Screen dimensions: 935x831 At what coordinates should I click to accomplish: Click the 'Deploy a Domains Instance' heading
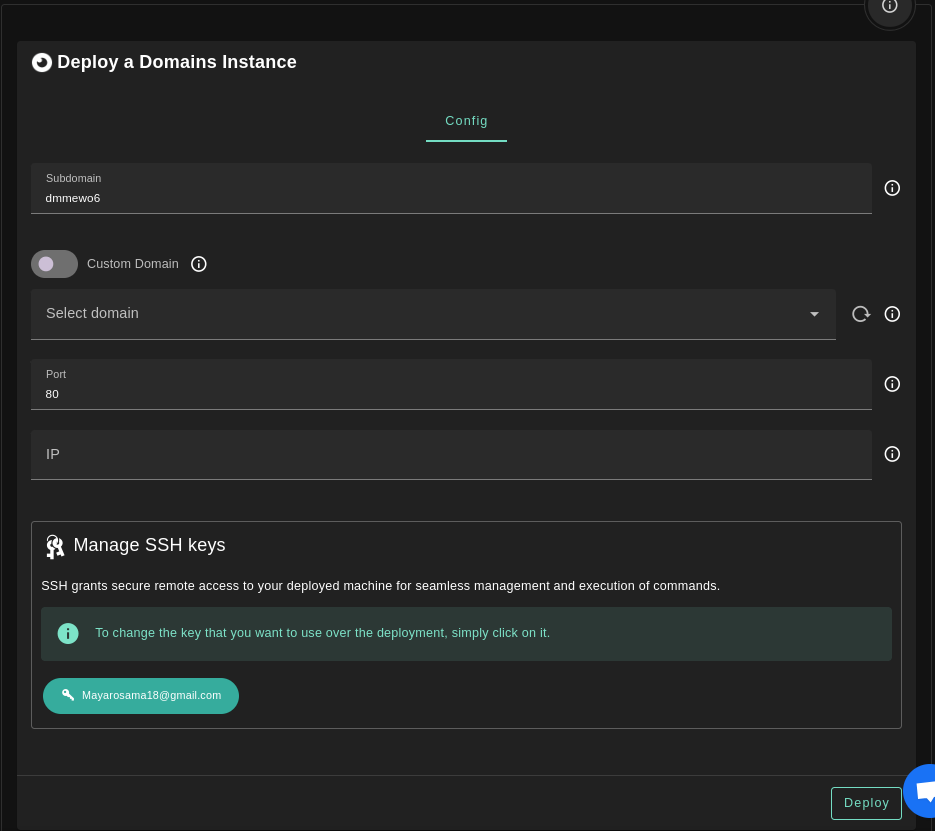click(x=177, y=62)
